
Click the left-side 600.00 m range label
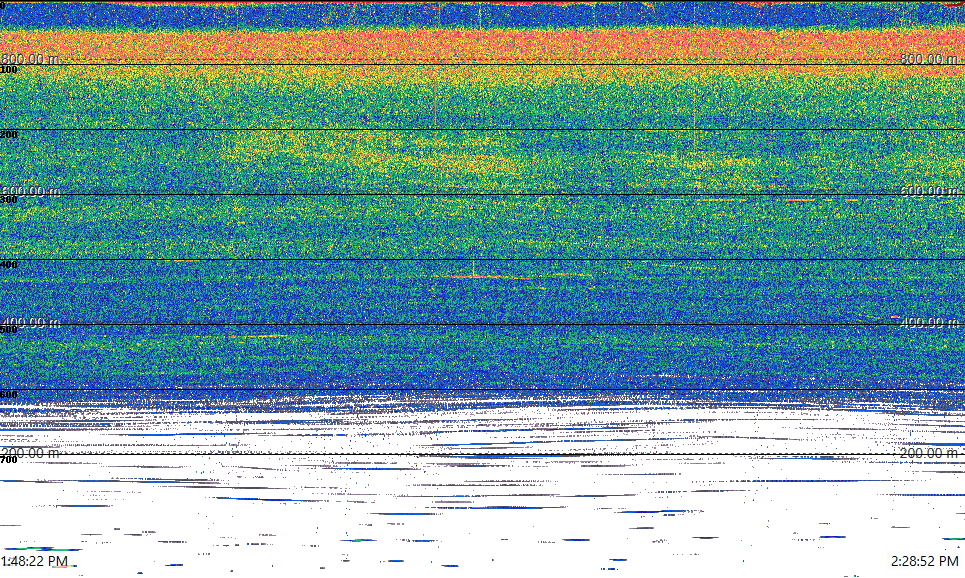click(x=31, y=191)
